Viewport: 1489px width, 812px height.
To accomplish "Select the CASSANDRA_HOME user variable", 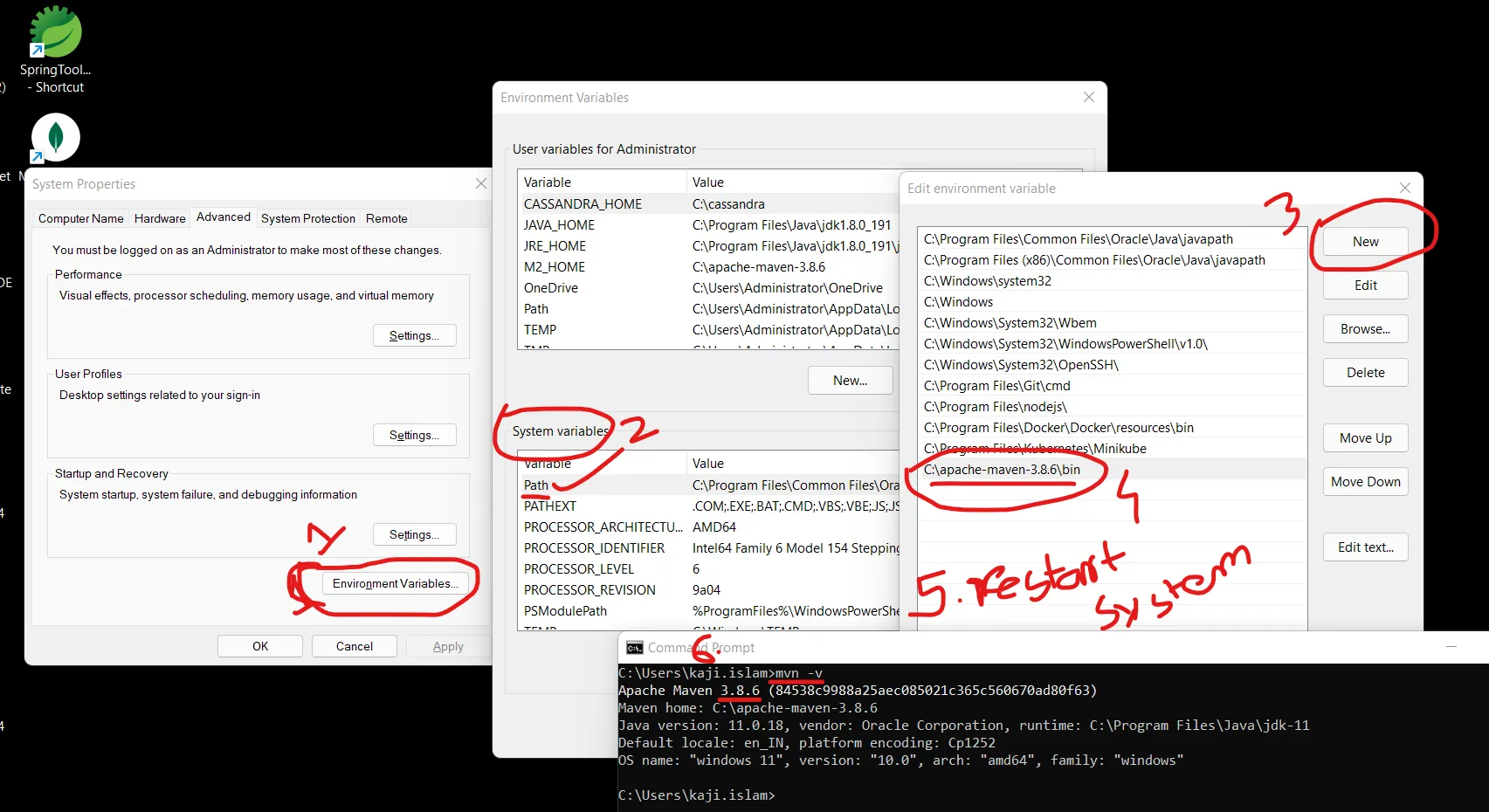I will pos(708,204).
